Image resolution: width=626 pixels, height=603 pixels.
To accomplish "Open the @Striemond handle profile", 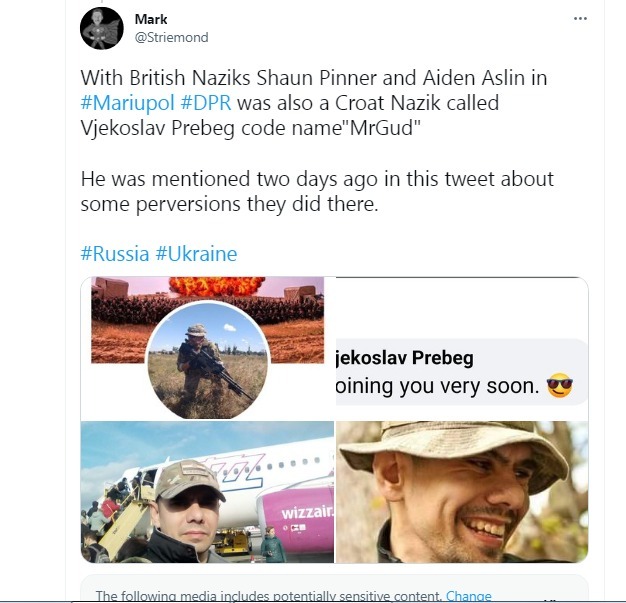I will 170,37.
